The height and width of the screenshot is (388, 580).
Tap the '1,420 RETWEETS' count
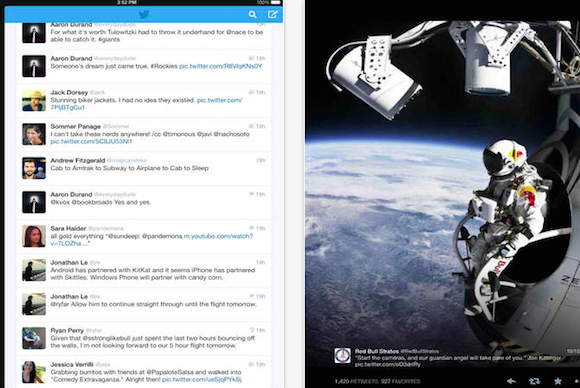tap(357, 381)
